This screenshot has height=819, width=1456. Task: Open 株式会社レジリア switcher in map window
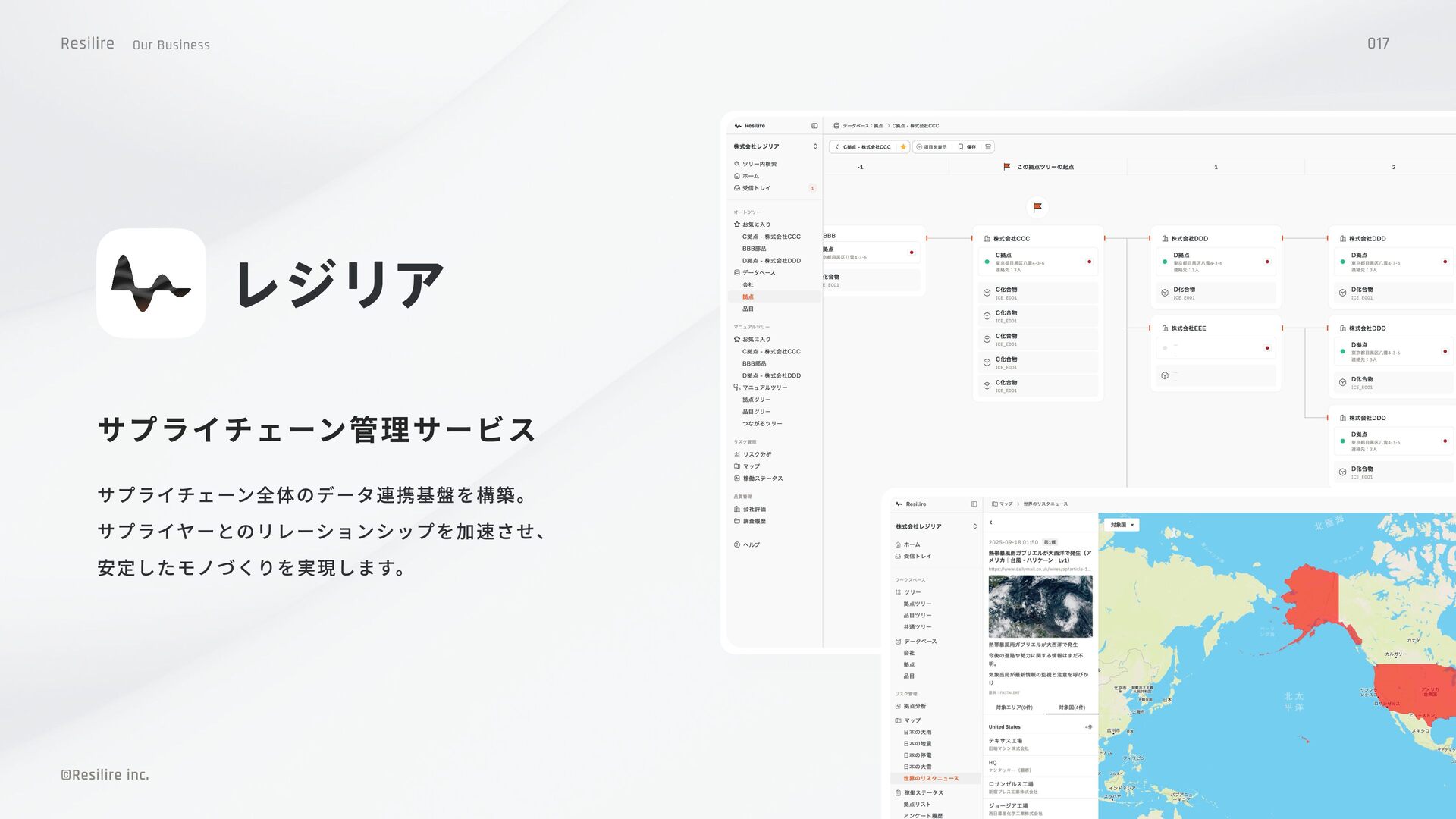936,526
